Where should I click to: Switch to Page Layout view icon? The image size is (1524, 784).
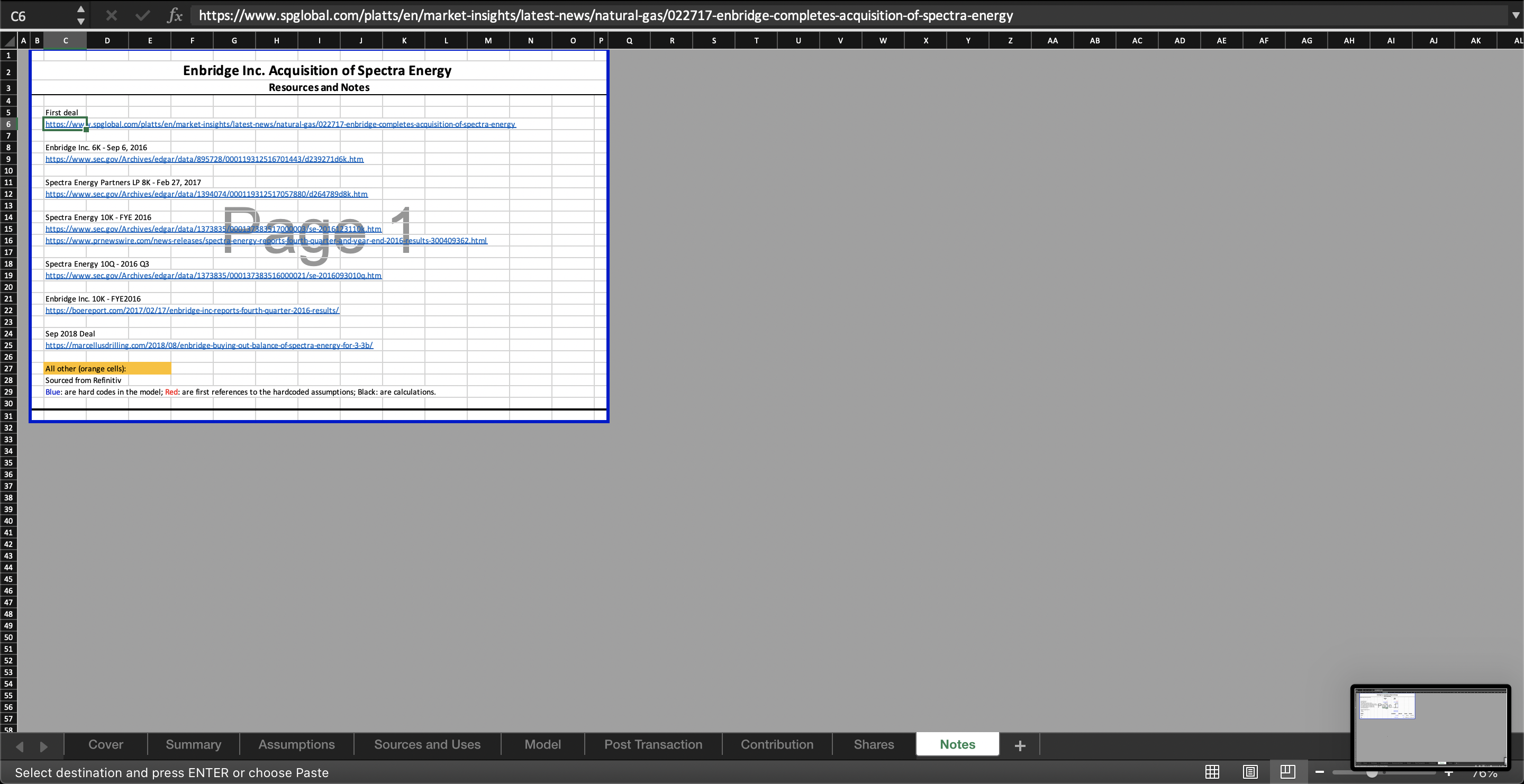(x=1250, y=772)
